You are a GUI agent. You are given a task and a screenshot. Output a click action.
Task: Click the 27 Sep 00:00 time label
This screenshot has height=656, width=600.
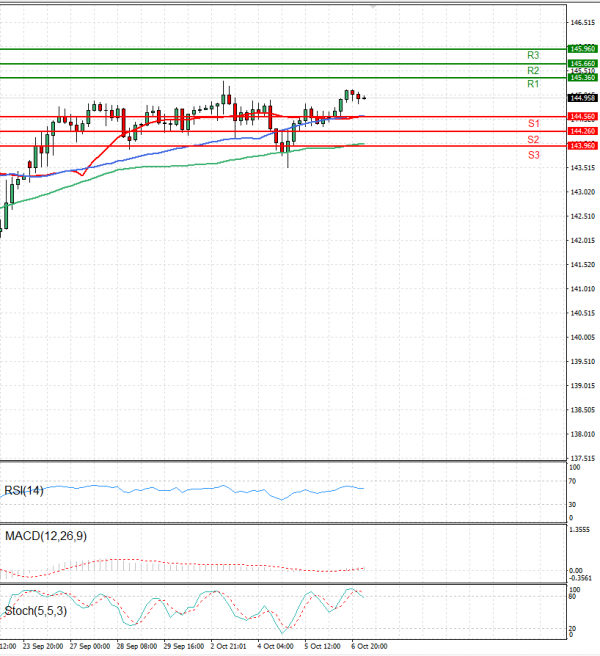90,646
